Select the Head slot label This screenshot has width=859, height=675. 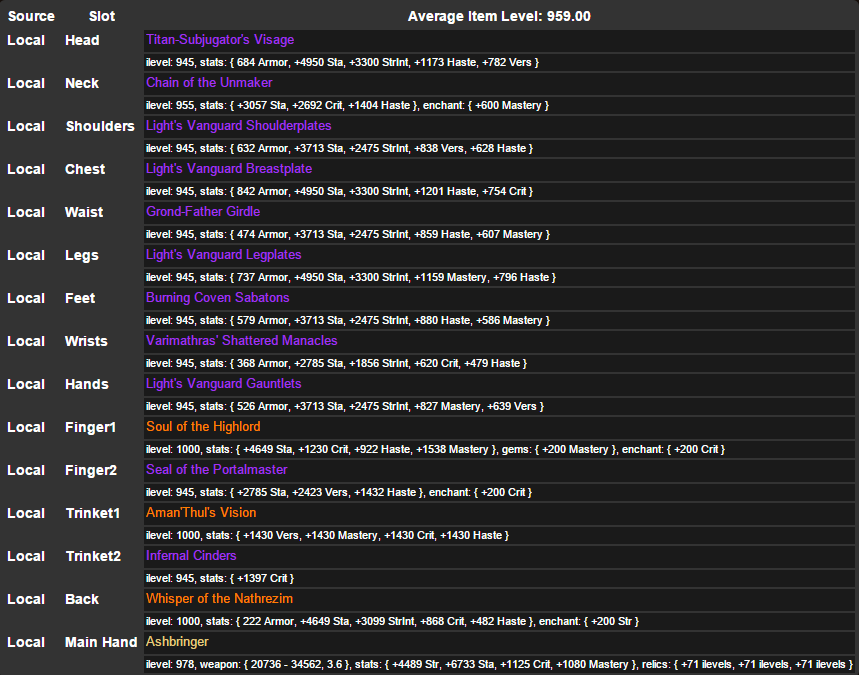tap(82, 41)
